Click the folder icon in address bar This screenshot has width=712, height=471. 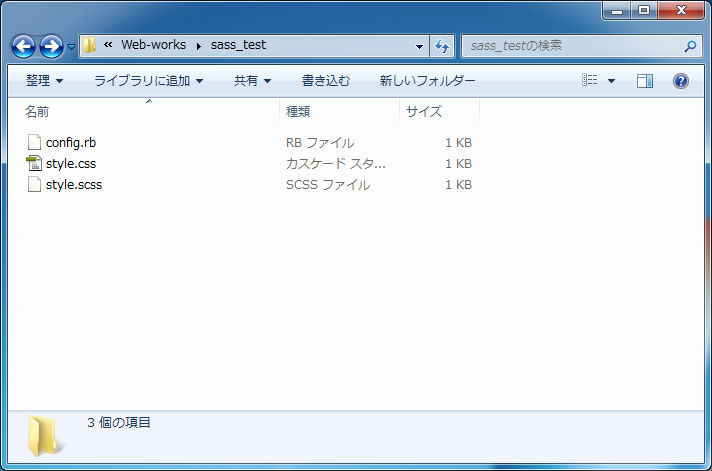(89, 45)
